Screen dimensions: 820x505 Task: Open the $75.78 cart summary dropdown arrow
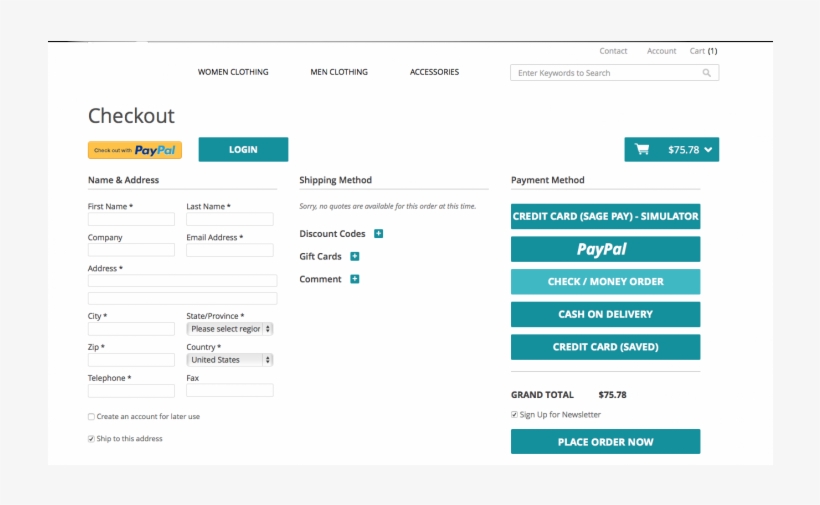click(708, 150)
